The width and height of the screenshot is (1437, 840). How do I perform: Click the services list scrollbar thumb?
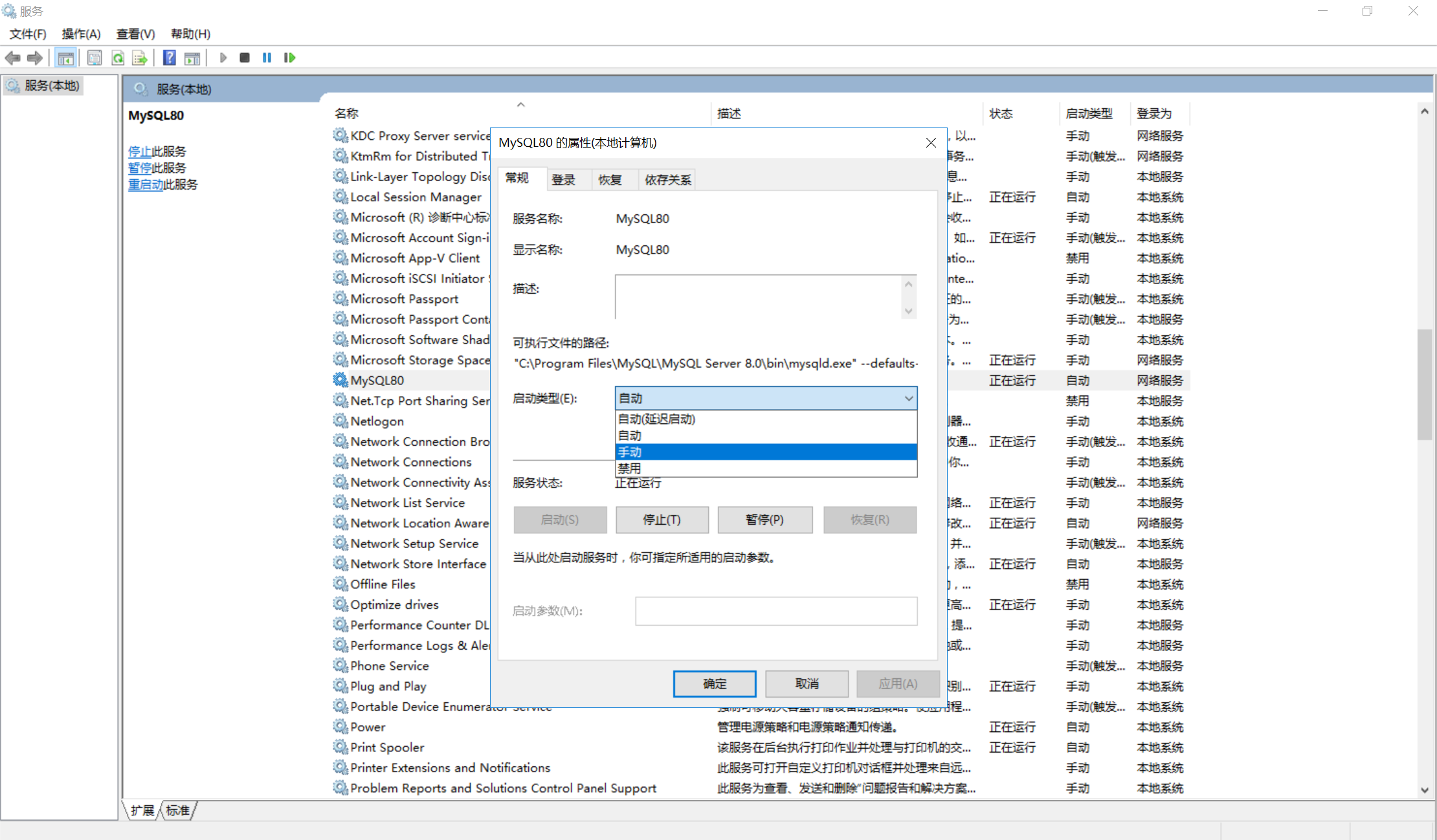pyautogui.click(x=1424, y=384)
